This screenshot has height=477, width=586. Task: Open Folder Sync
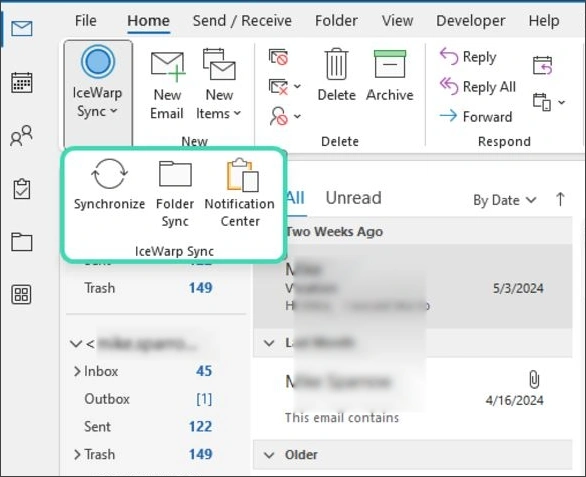coord(175,193)
